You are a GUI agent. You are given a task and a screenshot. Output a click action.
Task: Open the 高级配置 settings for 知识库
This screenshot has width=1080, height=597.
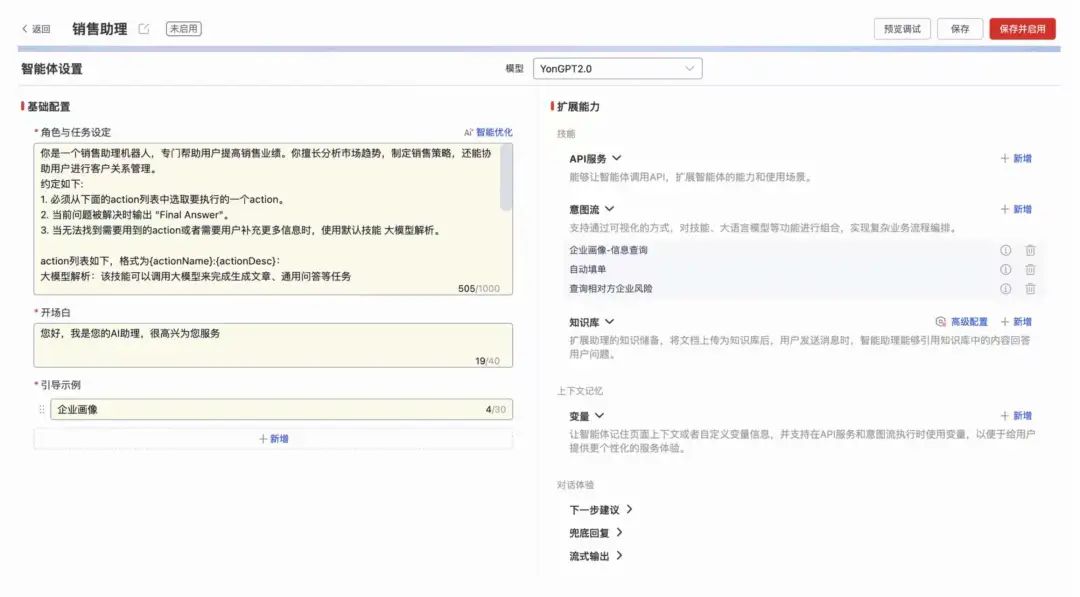coord(967,320)
